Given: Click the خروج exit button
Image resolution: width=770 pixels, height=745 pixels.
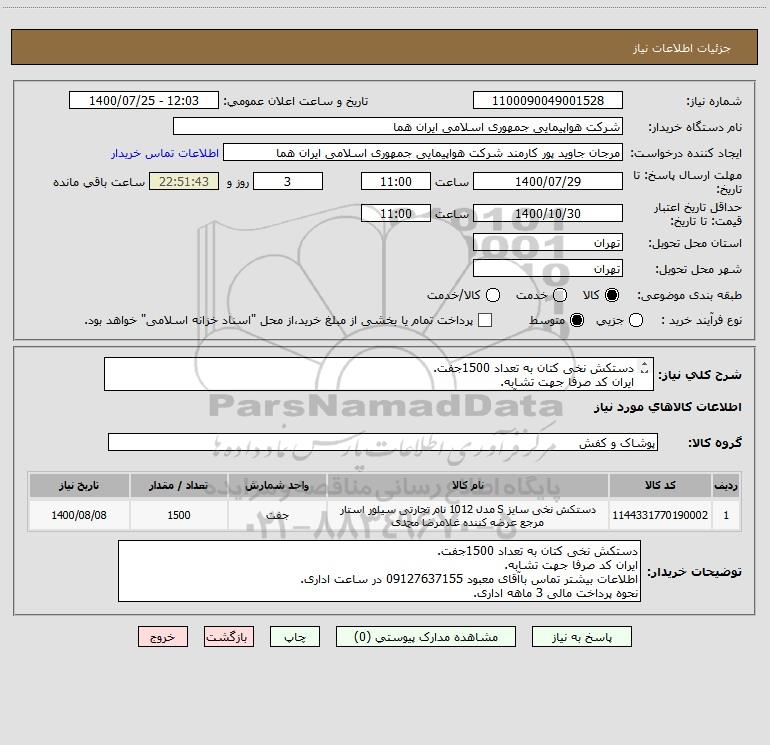Looking at the screenshot, I should (x=163, y=637).
